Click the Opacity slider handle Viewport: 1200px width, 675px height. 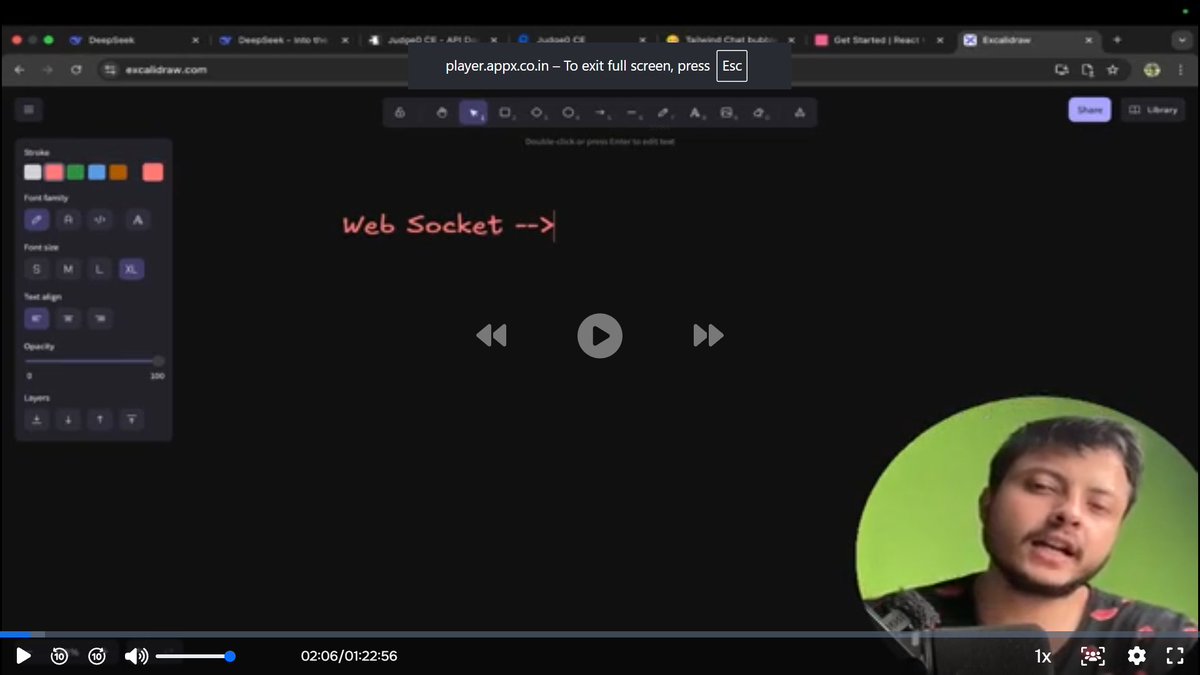coord(158,361)
